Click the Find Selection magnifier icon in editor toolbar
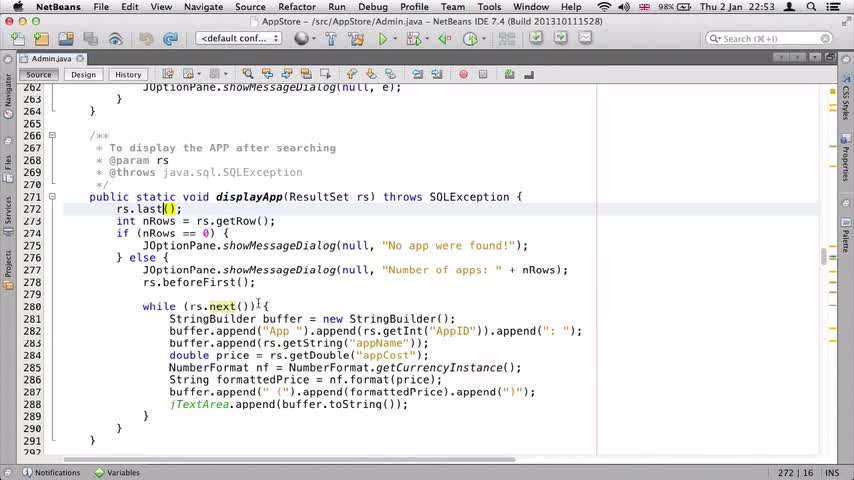Screen dimensions: 854x480 [x=248, y=74]
